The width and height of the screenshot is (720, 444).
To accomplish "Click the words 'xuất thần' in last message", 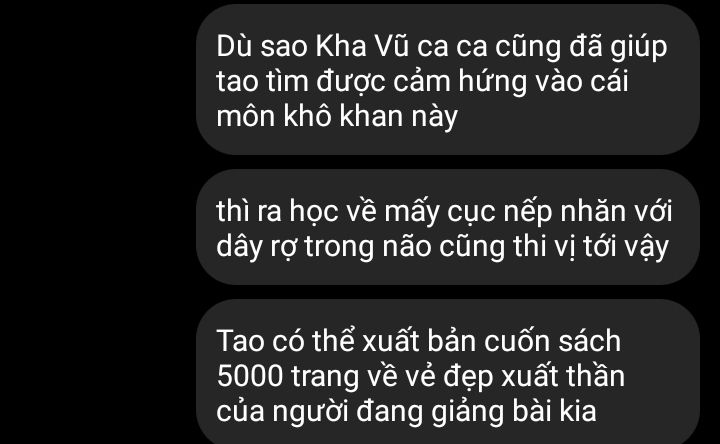I will [x=562, y=377].
